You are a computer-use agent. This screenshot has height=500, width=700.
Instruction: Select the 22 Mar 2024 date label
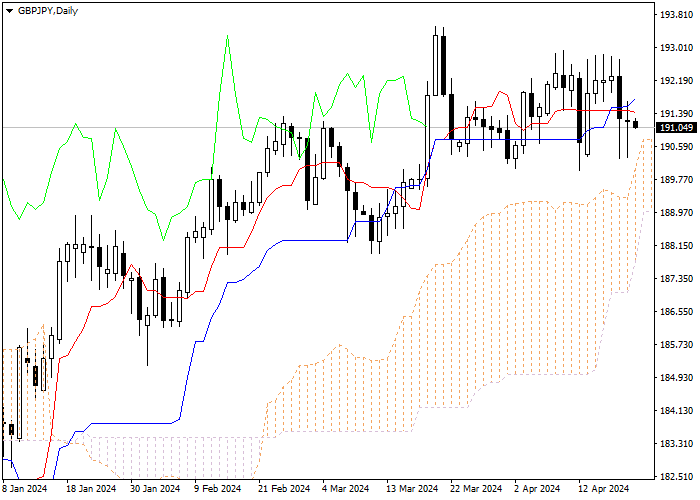click(477, 489)
